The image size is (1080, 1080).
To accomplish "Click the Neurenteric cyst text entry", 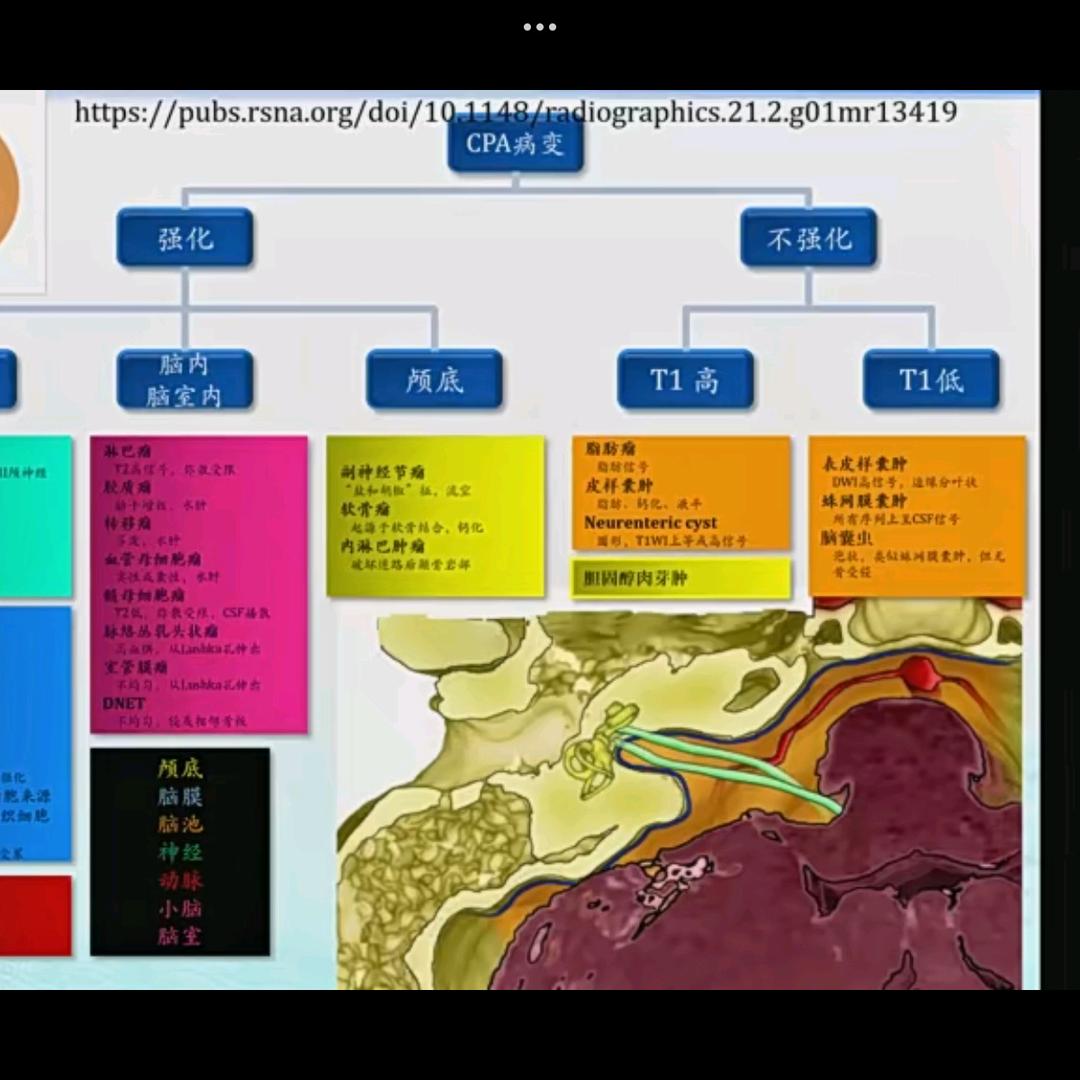I will click(650, 523).
